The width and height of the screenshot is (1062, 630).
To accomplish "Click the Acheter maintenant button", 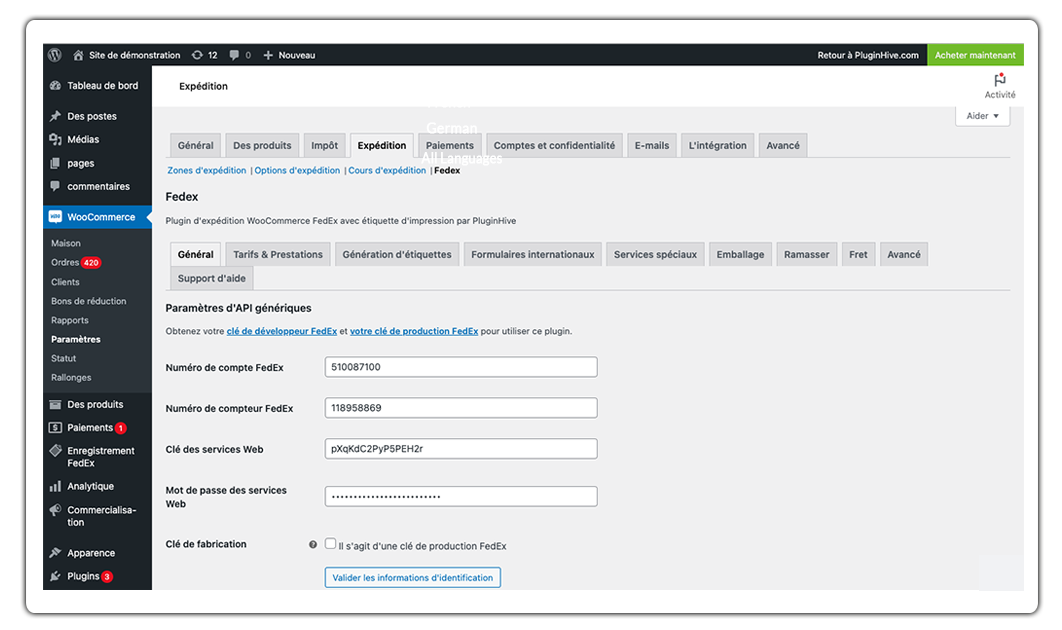I will pos(975,55).
